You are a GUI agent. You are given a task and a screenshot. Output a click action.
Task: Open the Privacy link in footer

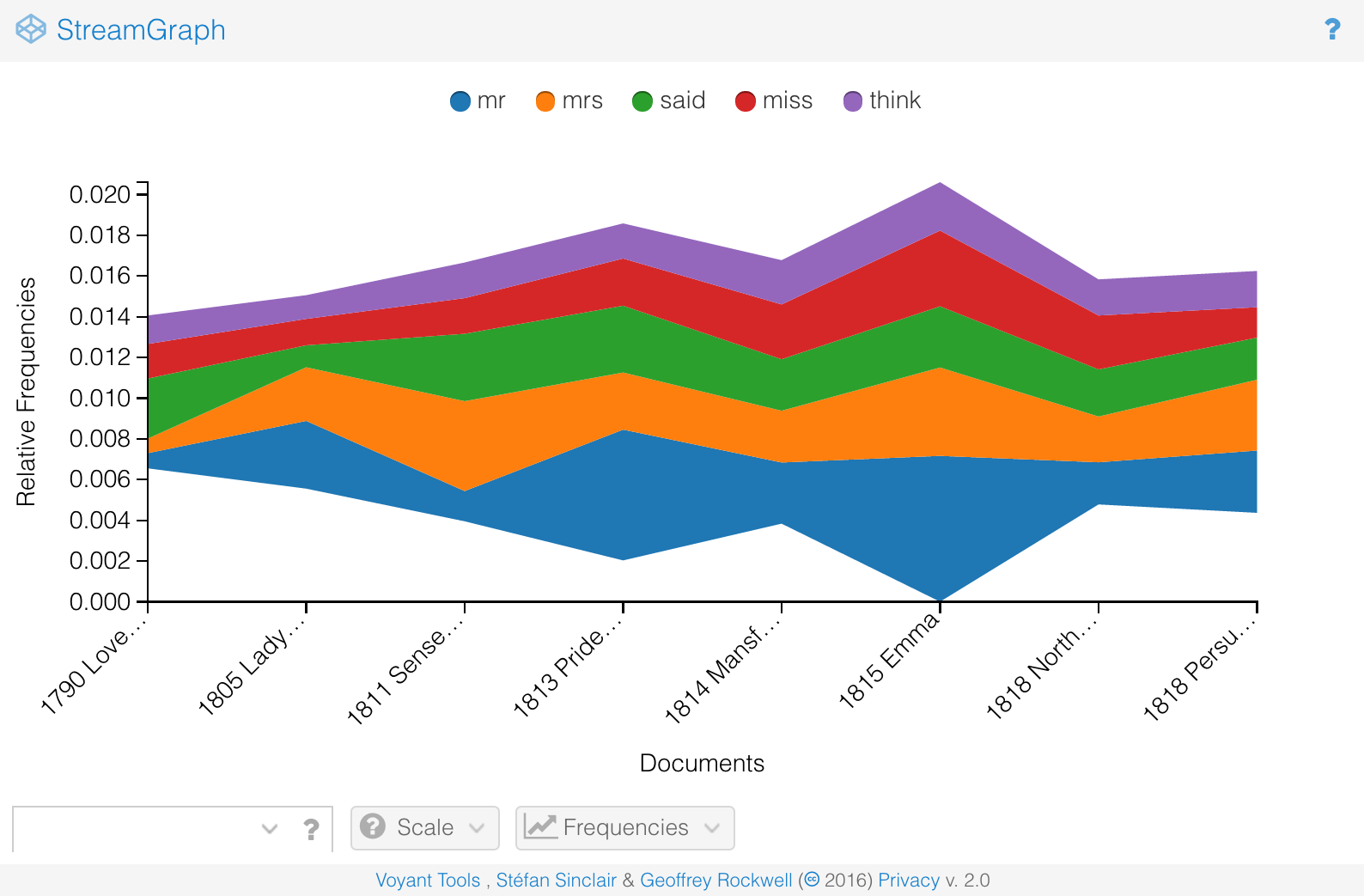pos(908,880)
